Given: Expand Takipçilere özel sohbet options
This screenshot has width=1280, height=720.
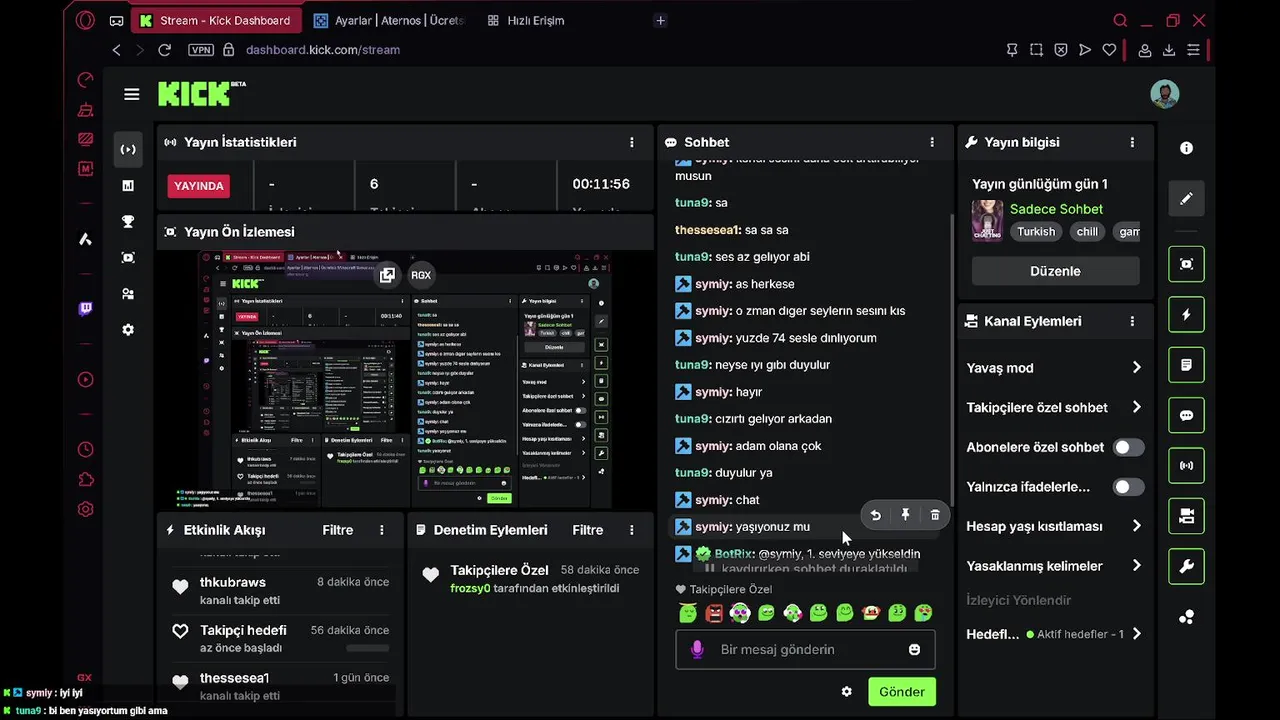Looking at the screenshot, I should (x=1054, y=407).
